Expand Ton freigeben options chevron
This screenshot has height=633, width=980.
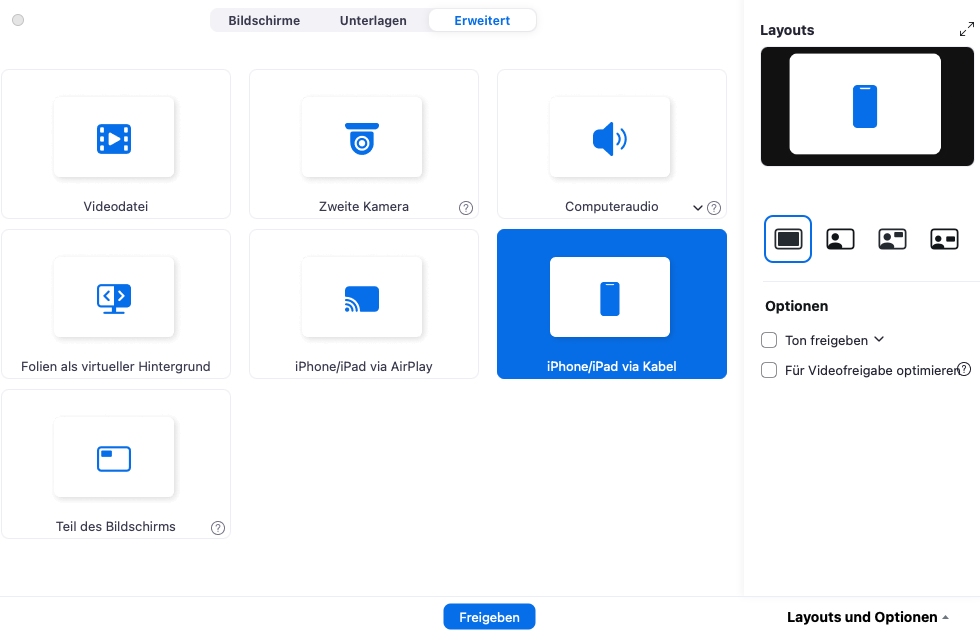click(x=879, y=340)
